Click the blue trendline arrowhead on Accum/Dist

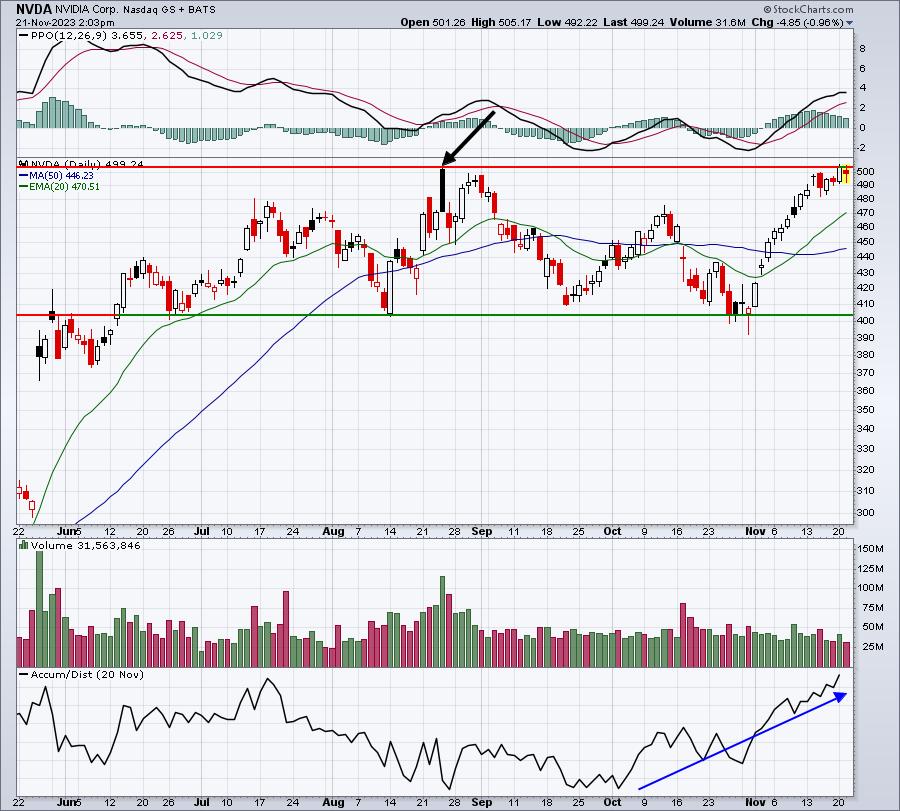(840, 697)
